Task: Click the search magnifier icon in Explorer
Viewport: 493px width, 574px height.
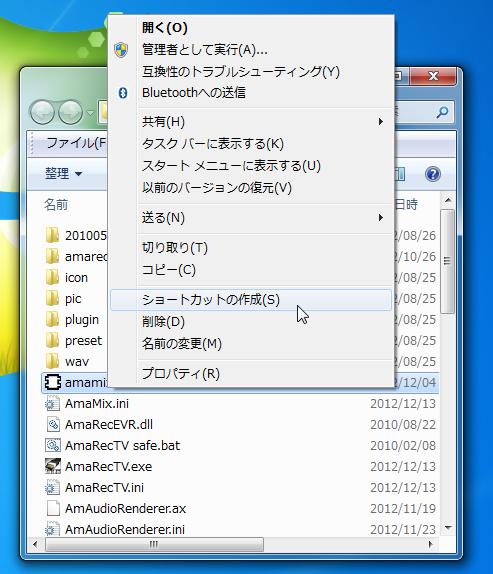Action: [442, 112]
